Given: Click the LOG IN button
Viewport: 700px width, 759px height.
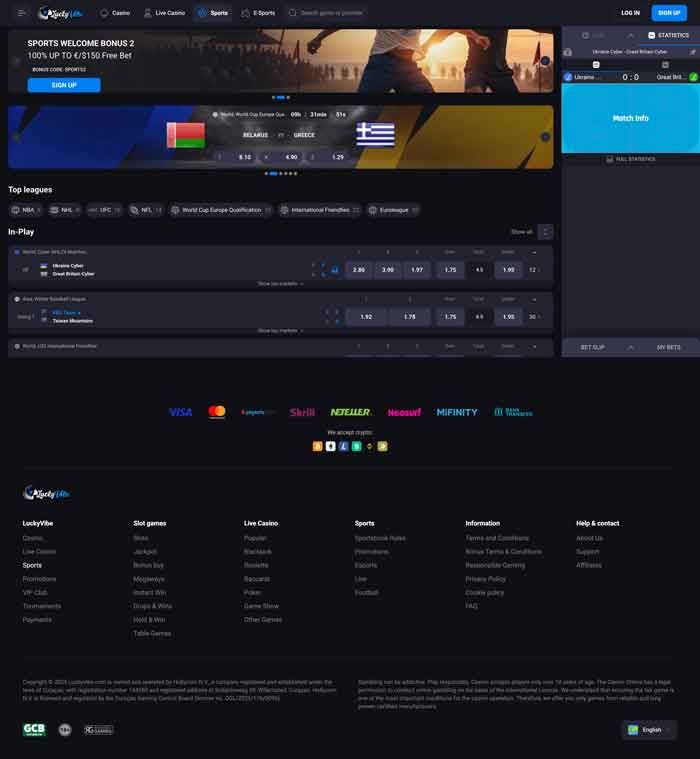Looking at the screenshot, I should click(630, 13).
